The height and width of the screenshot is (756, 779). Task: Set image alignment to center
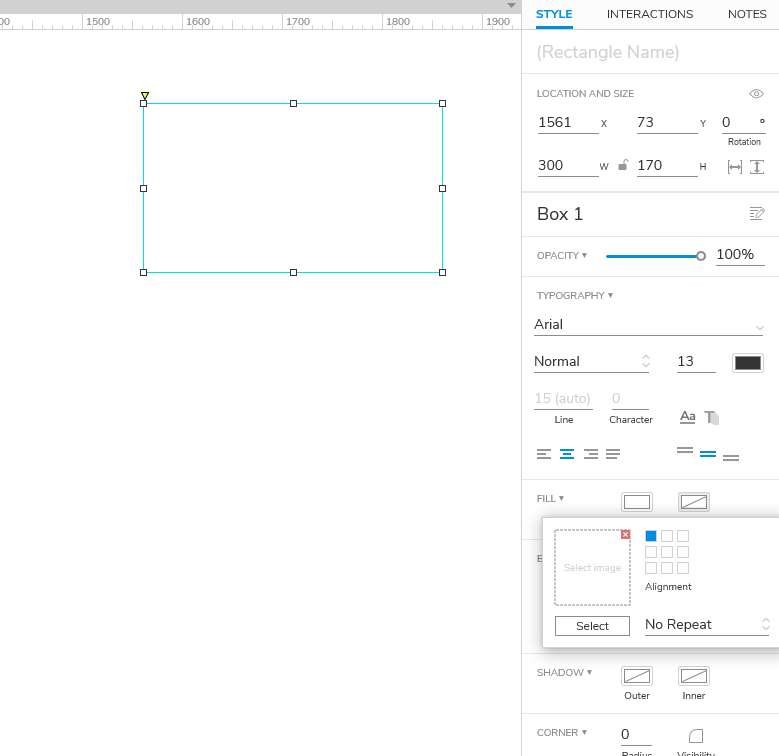click(667, 552)
